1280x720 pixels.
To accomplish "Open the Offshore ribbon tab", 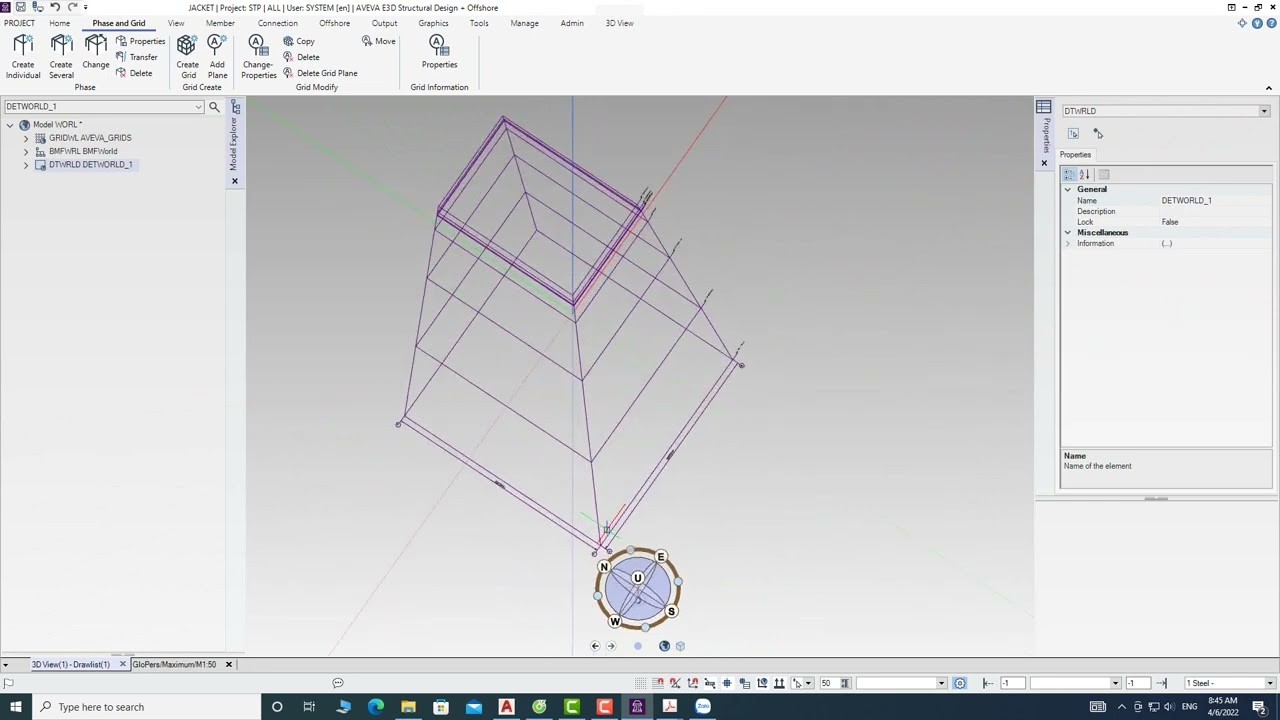I will pyautogui.click(x=335, y=23).
